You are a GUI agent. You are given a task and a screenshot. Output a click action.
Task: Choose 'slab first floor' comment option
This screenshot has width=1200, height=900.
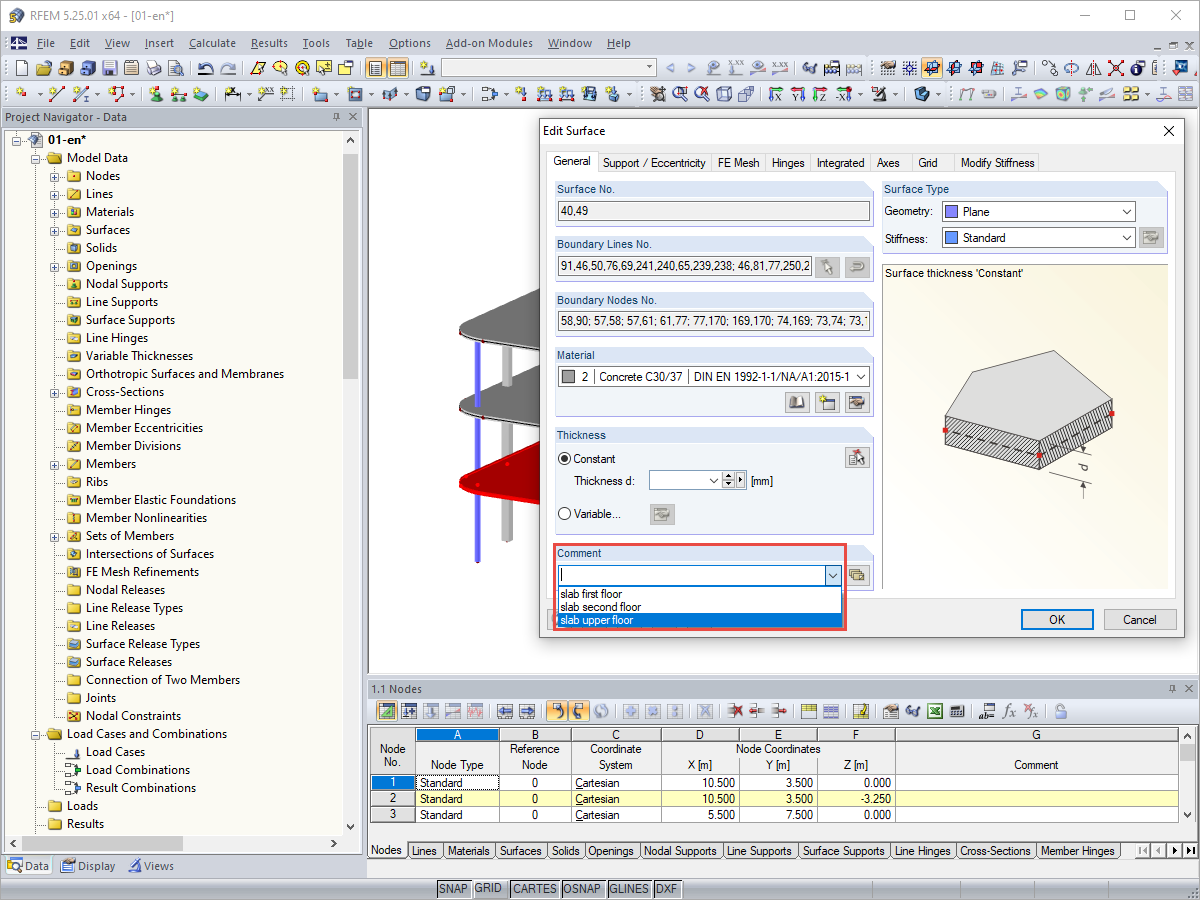click(700, 594)
